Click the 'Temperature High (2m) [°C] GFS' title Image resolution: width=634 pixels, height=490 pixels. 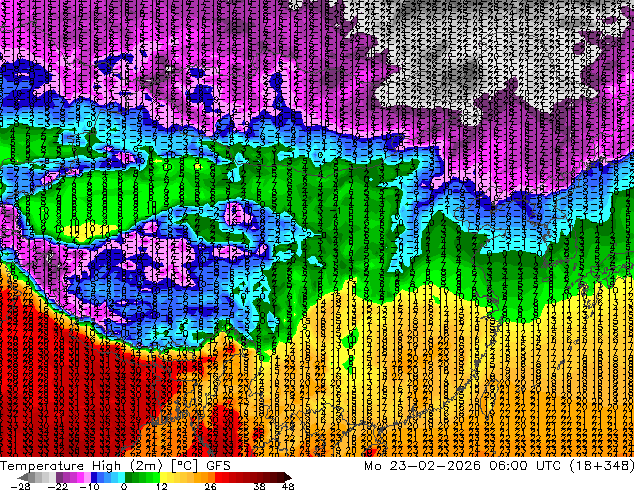[x=115, y=466]
